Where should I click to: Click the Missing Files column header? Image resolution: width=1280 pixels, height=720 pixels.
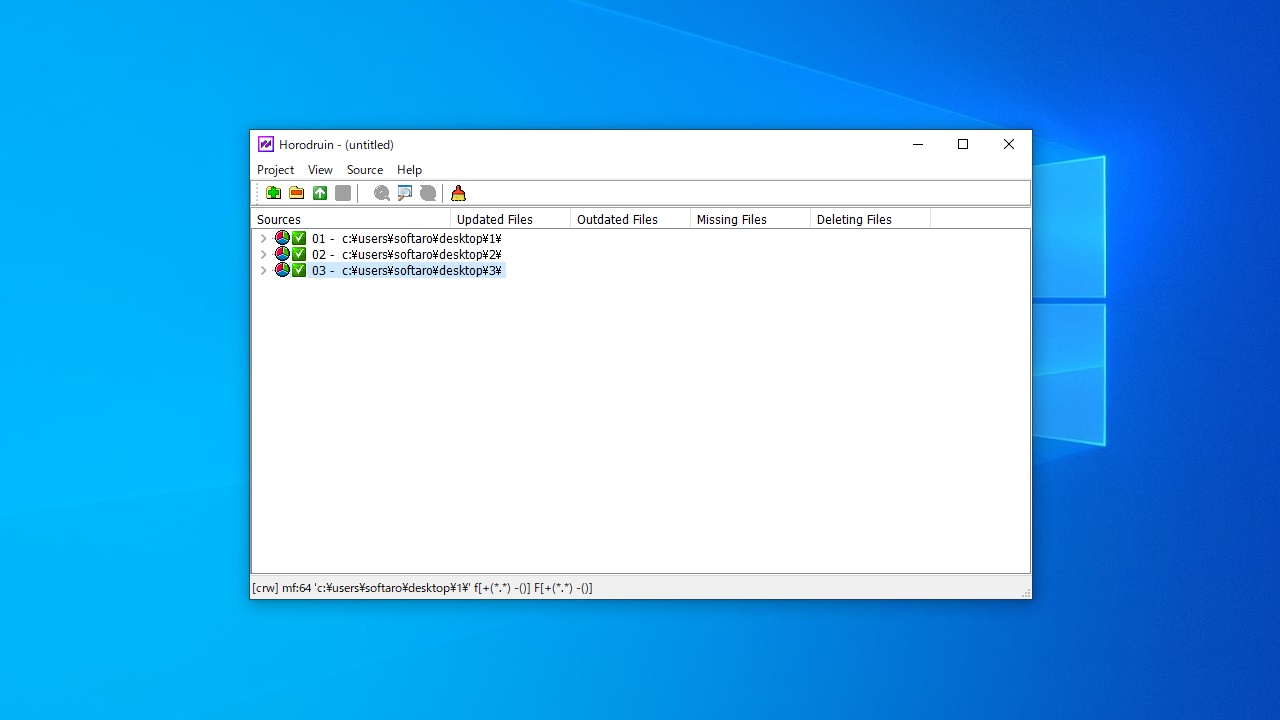click(x=750, y=219)
